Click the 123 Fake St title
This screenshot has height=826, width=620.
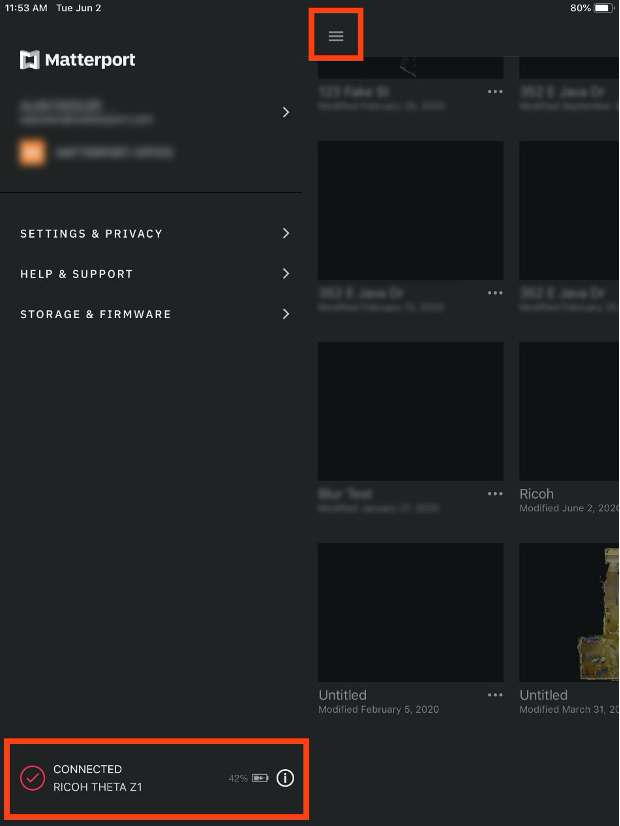[x=353, y=92]
